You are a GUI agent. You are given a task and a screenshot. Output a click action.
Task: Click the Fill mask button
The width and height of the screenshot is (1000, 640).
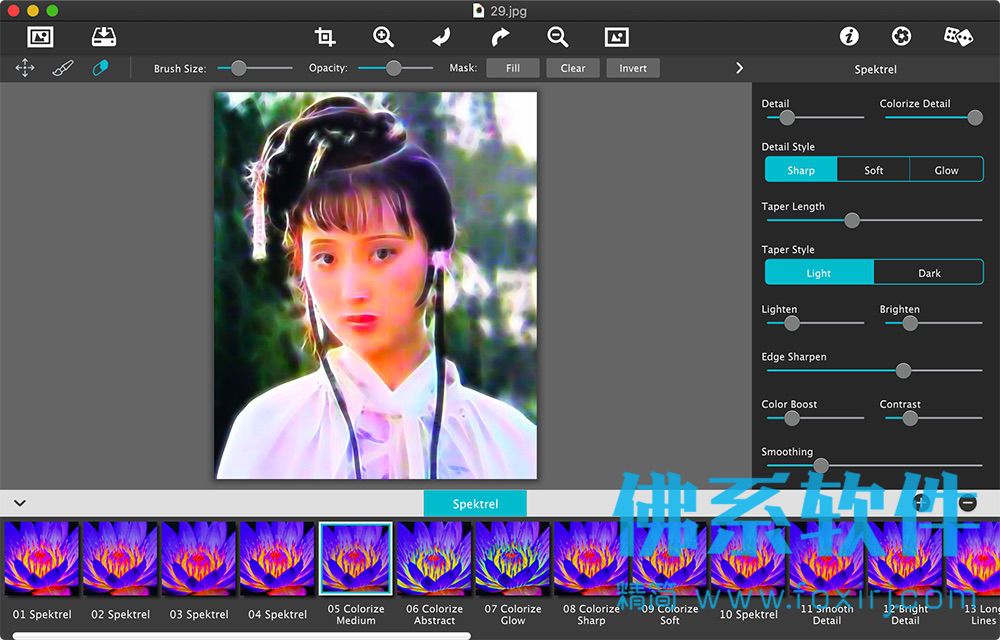[x=513, y=68]
